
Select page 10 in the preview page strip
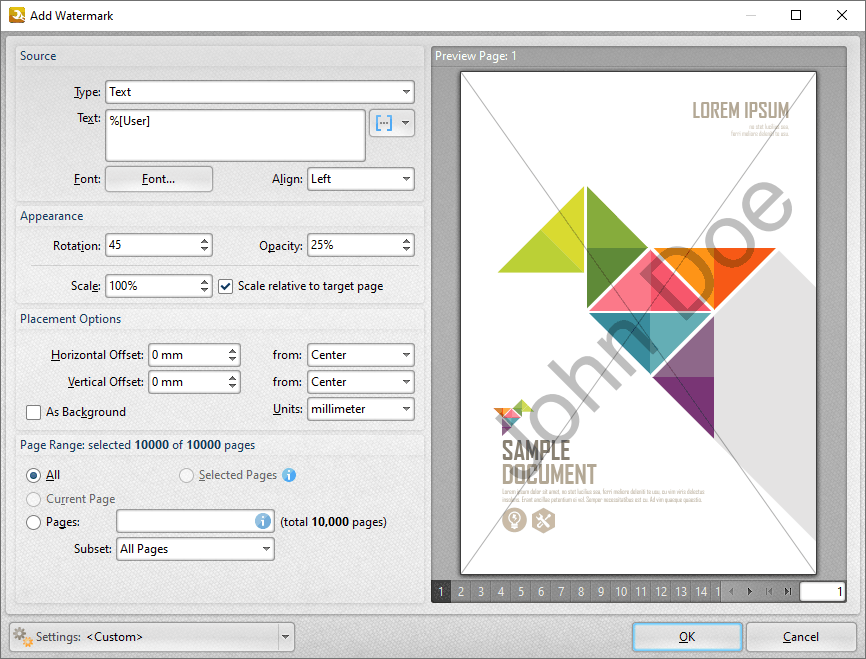(x=621, y=592)
